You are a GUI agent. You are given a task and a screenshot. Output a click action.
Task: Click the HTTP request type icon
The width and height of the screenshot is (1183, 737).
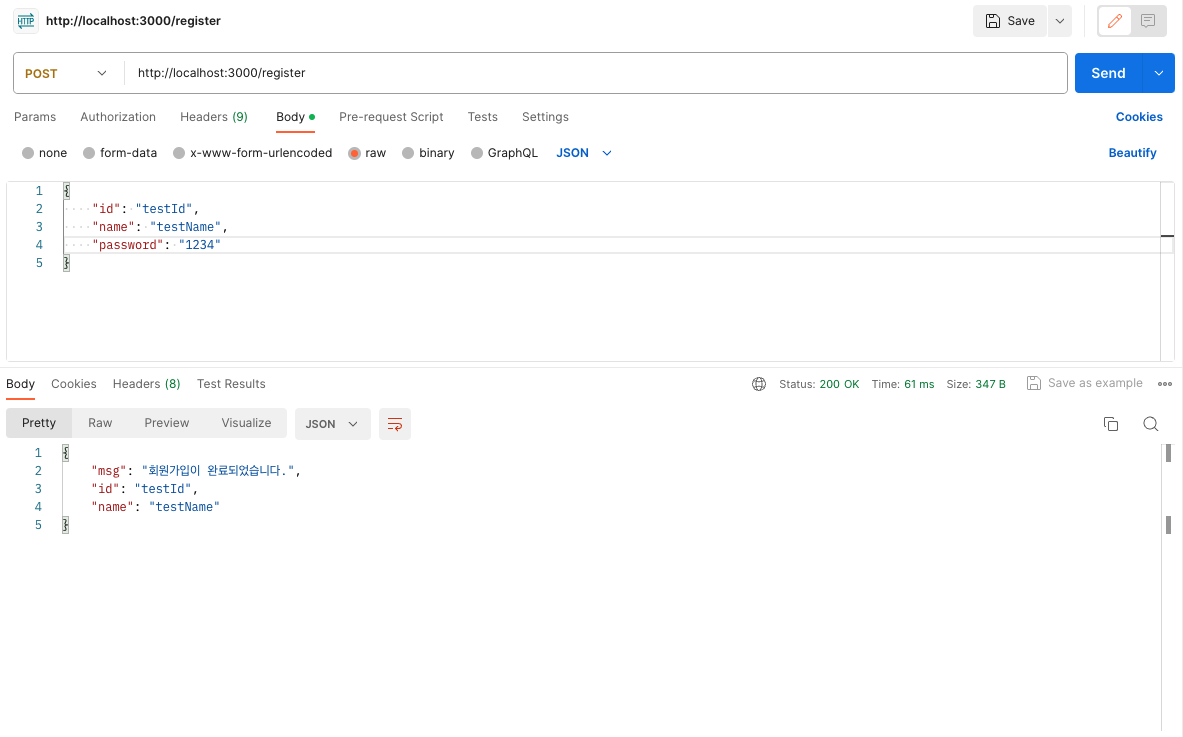click(26, 21)
